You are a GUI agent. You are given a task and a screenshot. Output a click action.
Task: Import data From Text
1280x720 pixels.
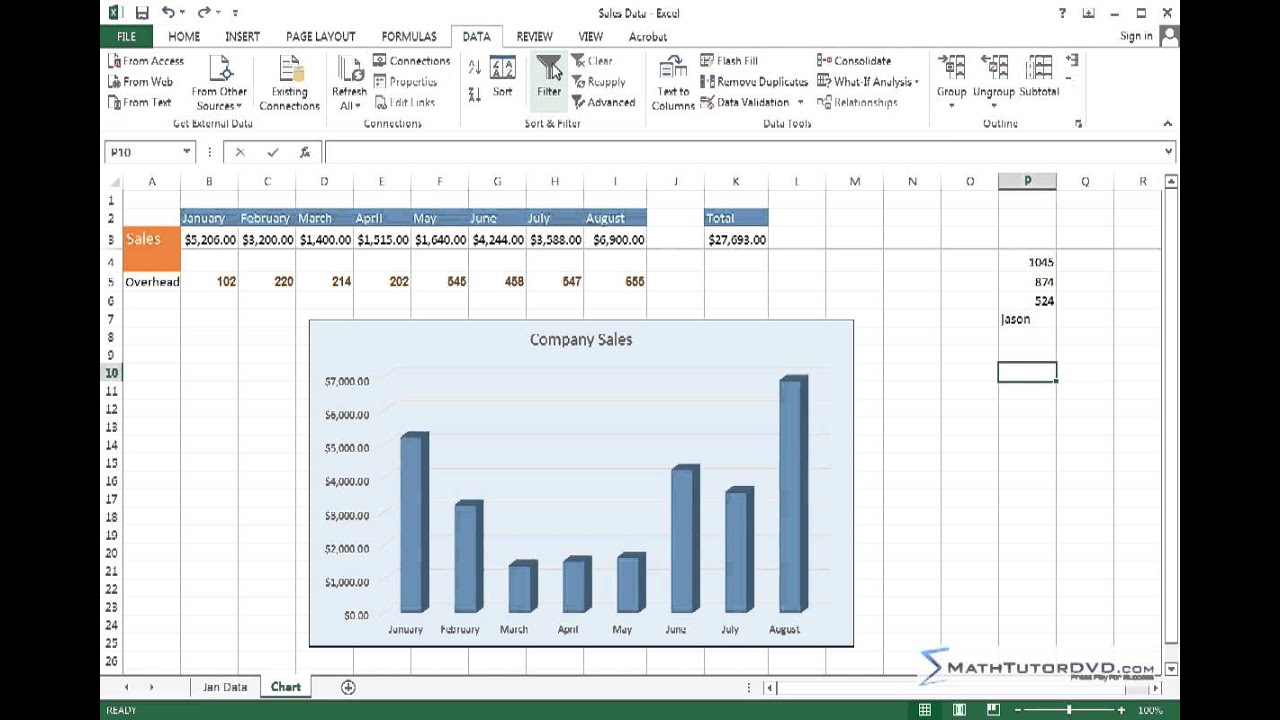[140, 102]
